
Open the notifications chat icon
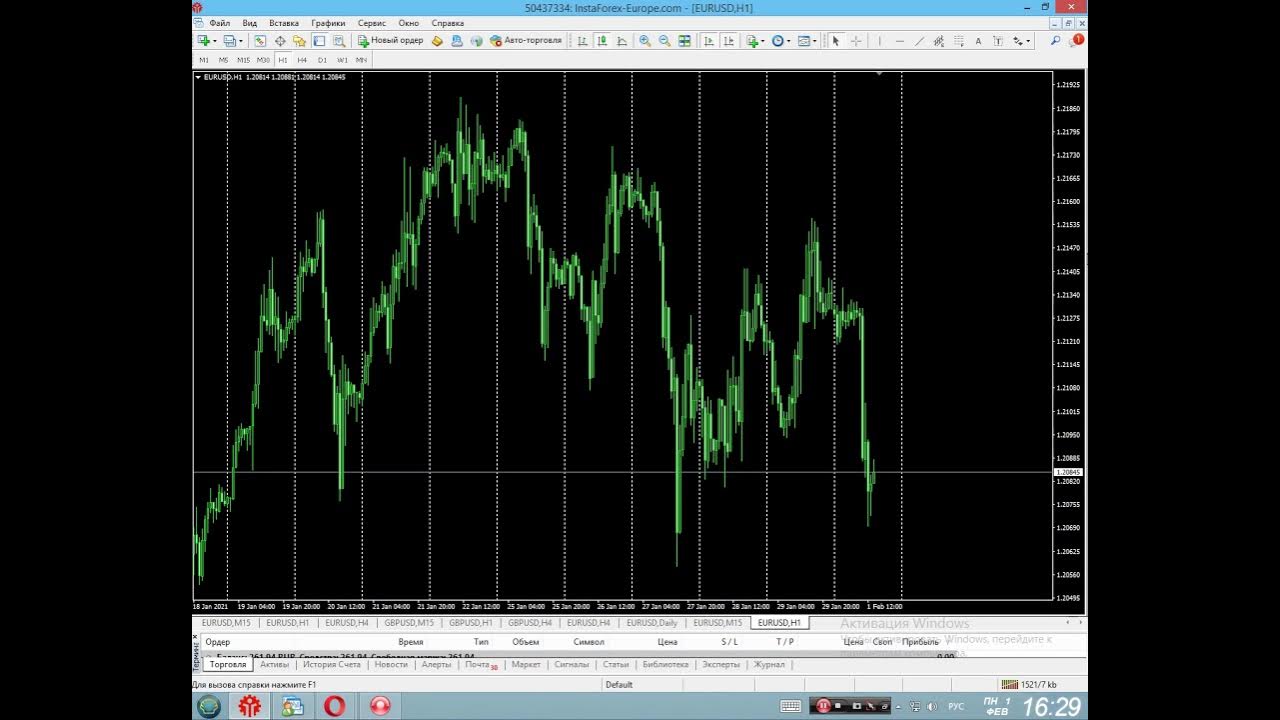(x=1076, y=41)
